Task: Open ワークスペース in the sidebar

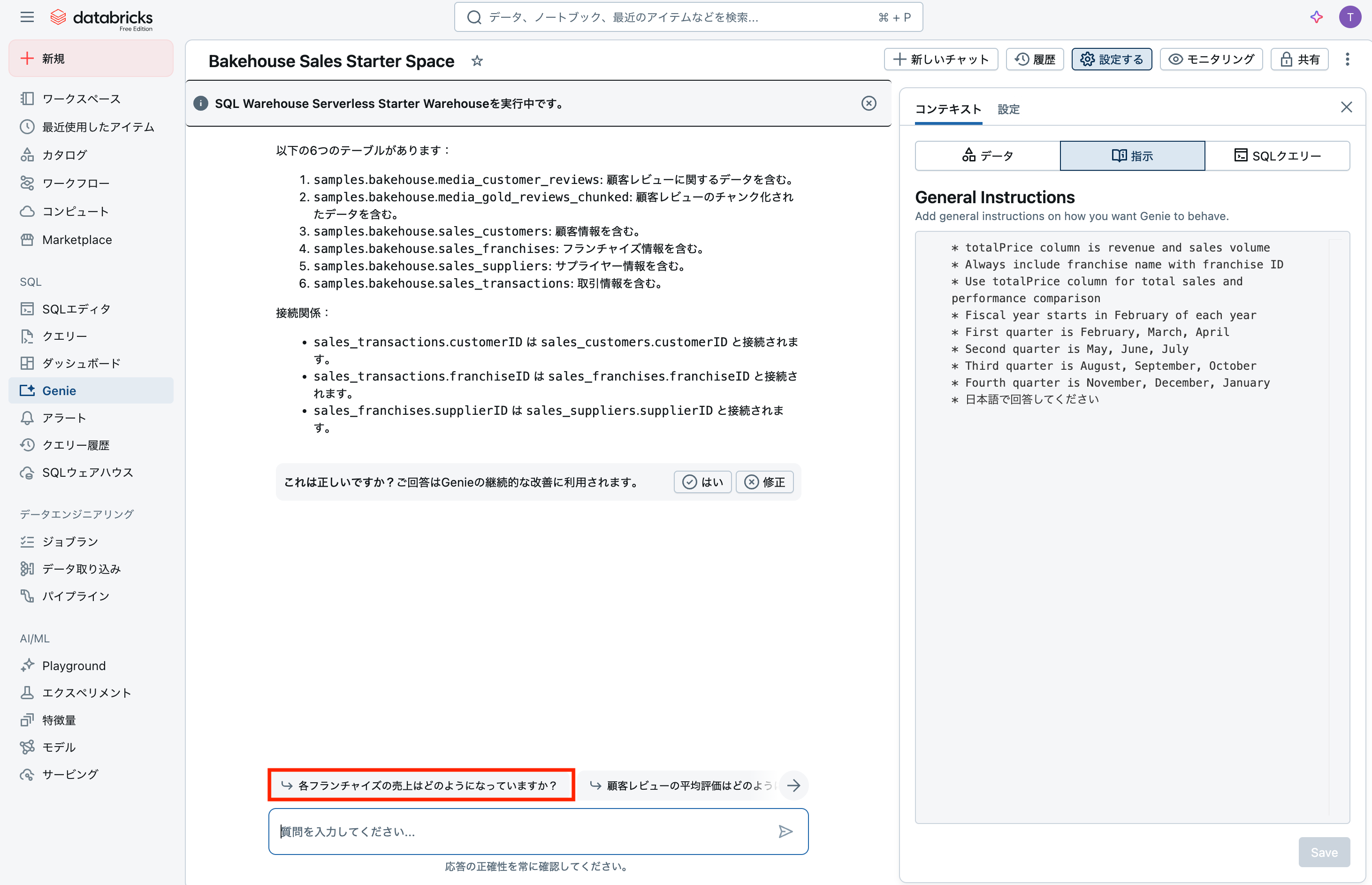Action: (91, 99)
